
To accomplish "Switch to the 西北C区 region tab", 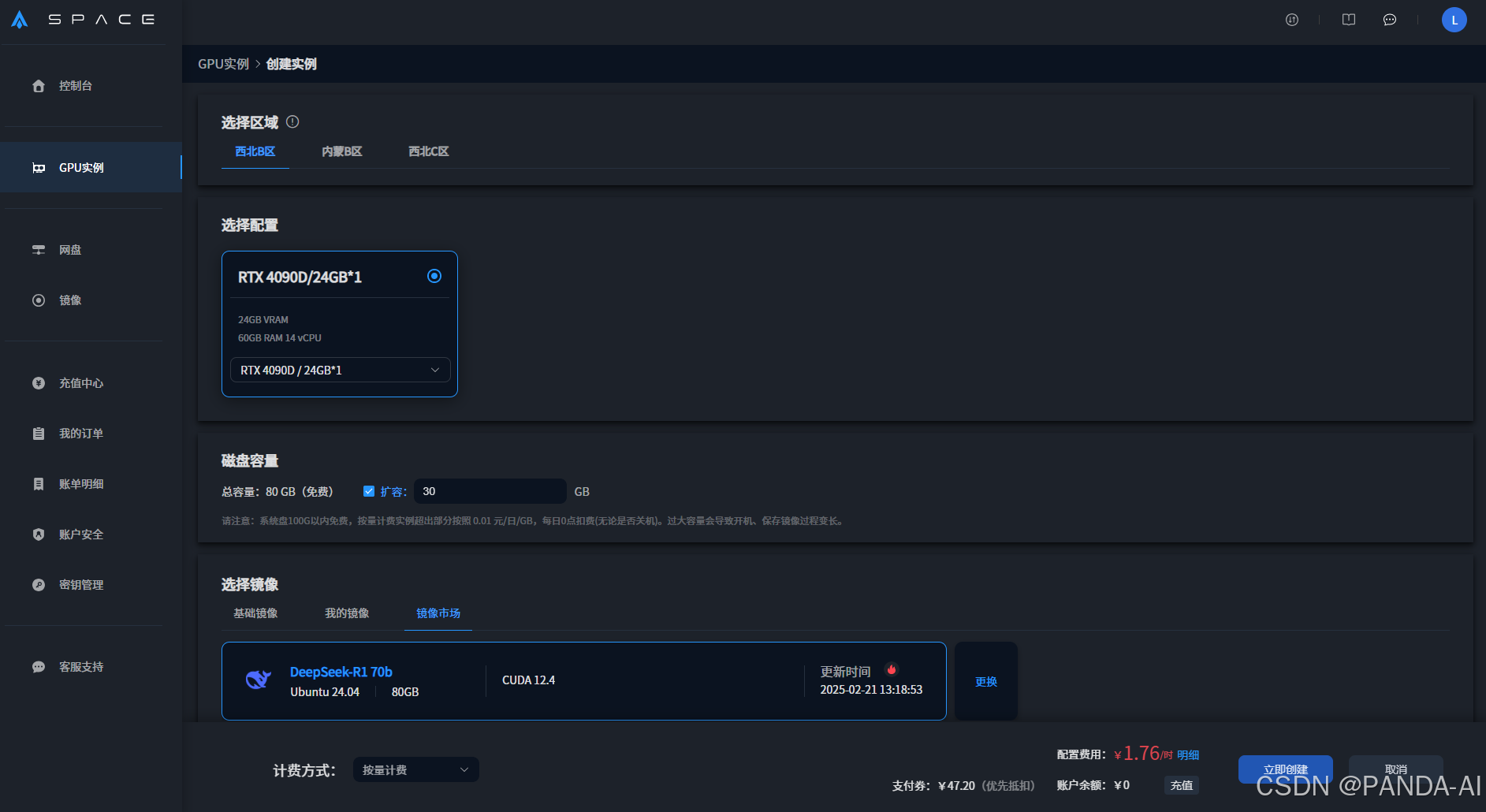I will tap(429, 151).
